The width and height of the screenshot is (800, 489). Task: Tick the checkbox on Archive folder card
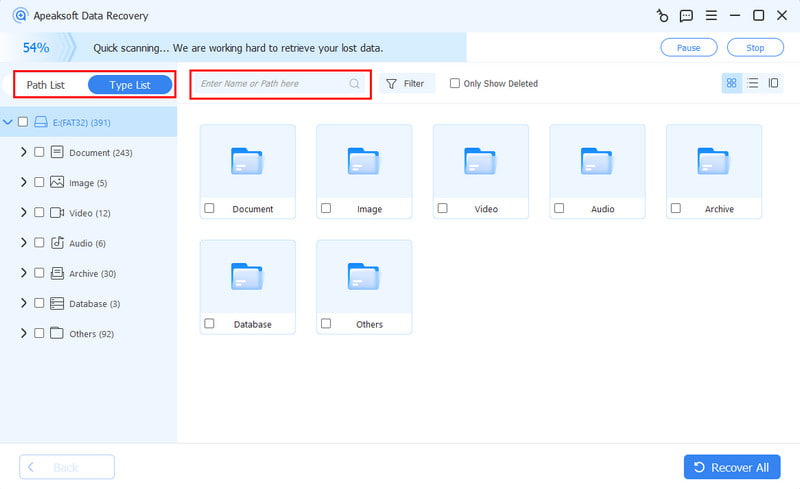(x=676, y=208)
